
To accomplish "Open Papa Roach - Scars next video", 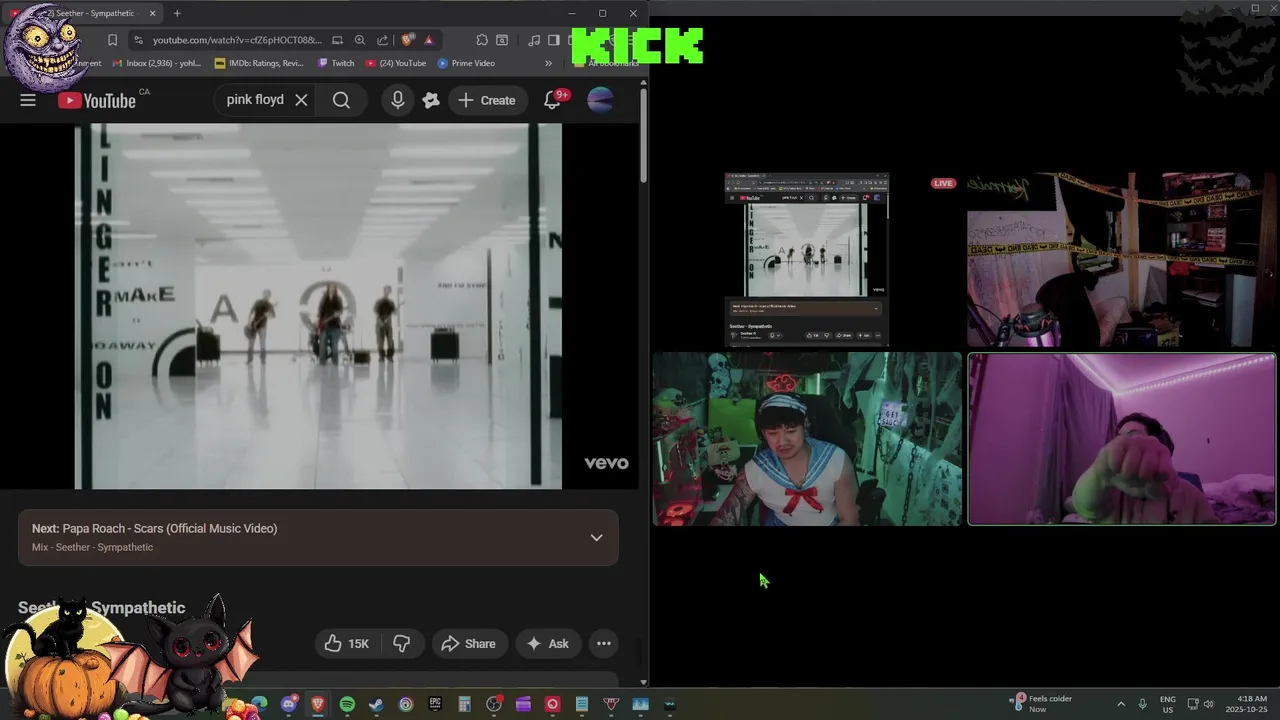I will pyautogui.click(x=154, y=528).
